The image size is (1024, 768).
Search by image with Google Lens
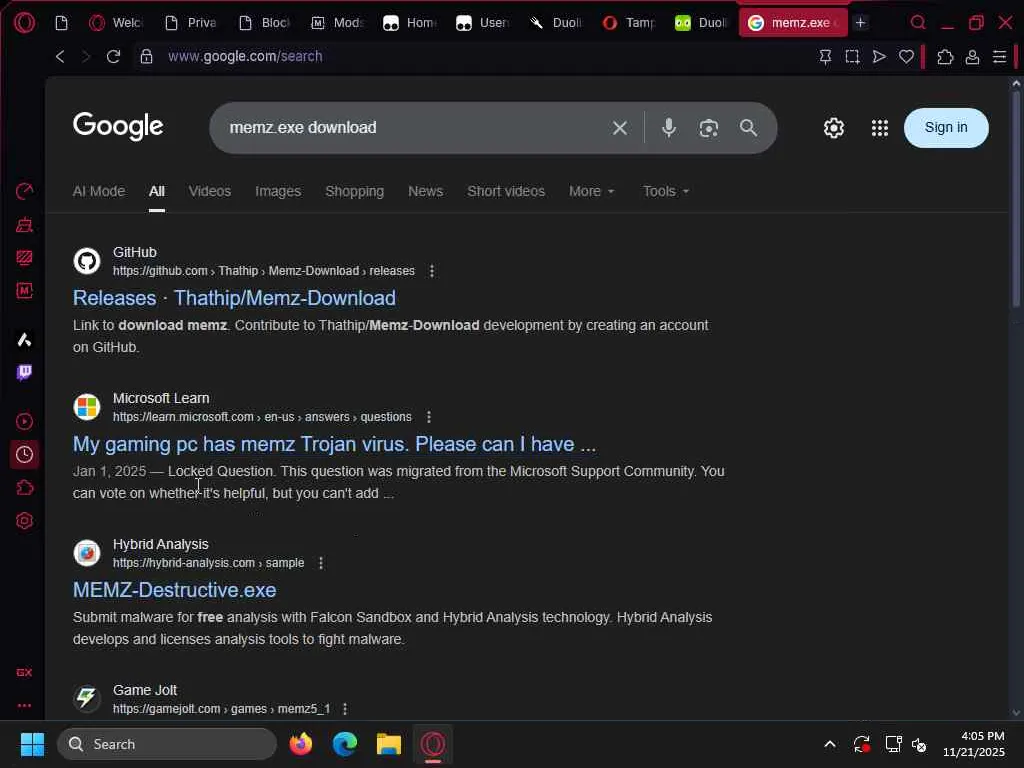(709, 128)
